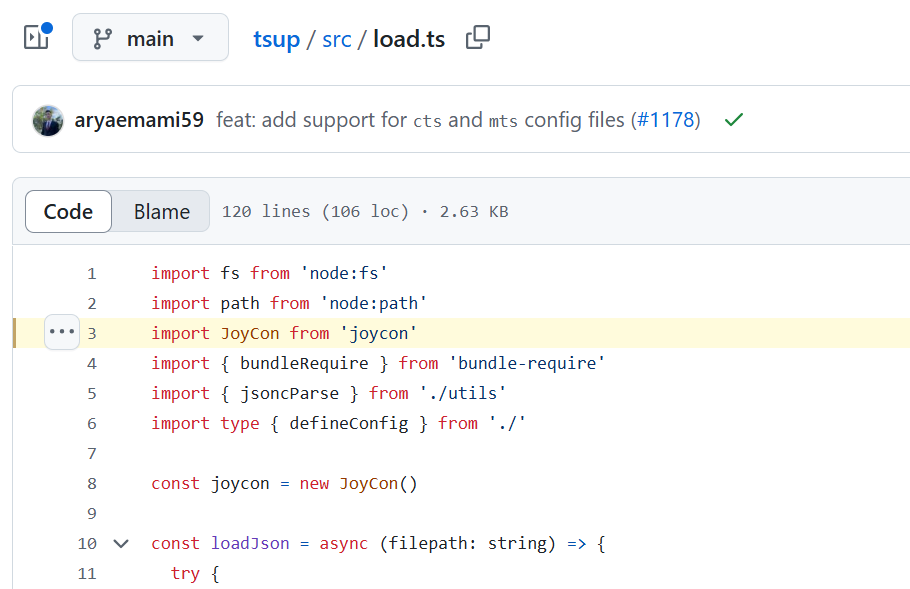This screenshot has width=910, height=589.
Task: Switch to the Blame view tab
Action: coord(161,212)
